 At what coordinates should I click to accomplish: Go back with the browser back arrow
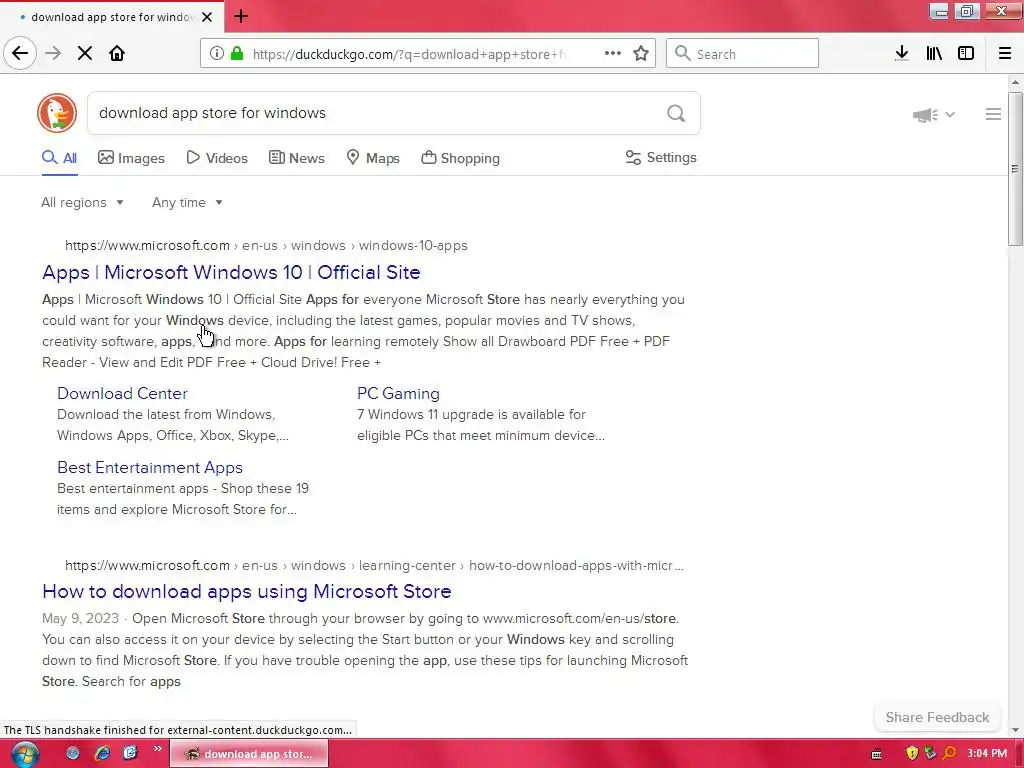click(20, 53)
